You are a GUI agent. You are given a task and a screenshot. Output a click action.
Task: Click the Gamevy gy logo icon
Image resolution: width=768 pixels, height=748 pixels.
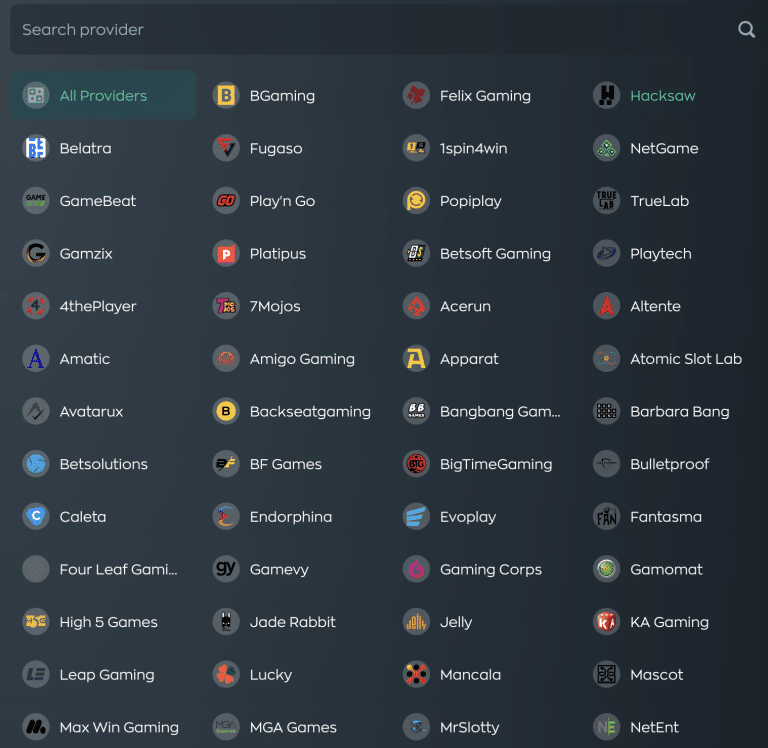point(226,569)
